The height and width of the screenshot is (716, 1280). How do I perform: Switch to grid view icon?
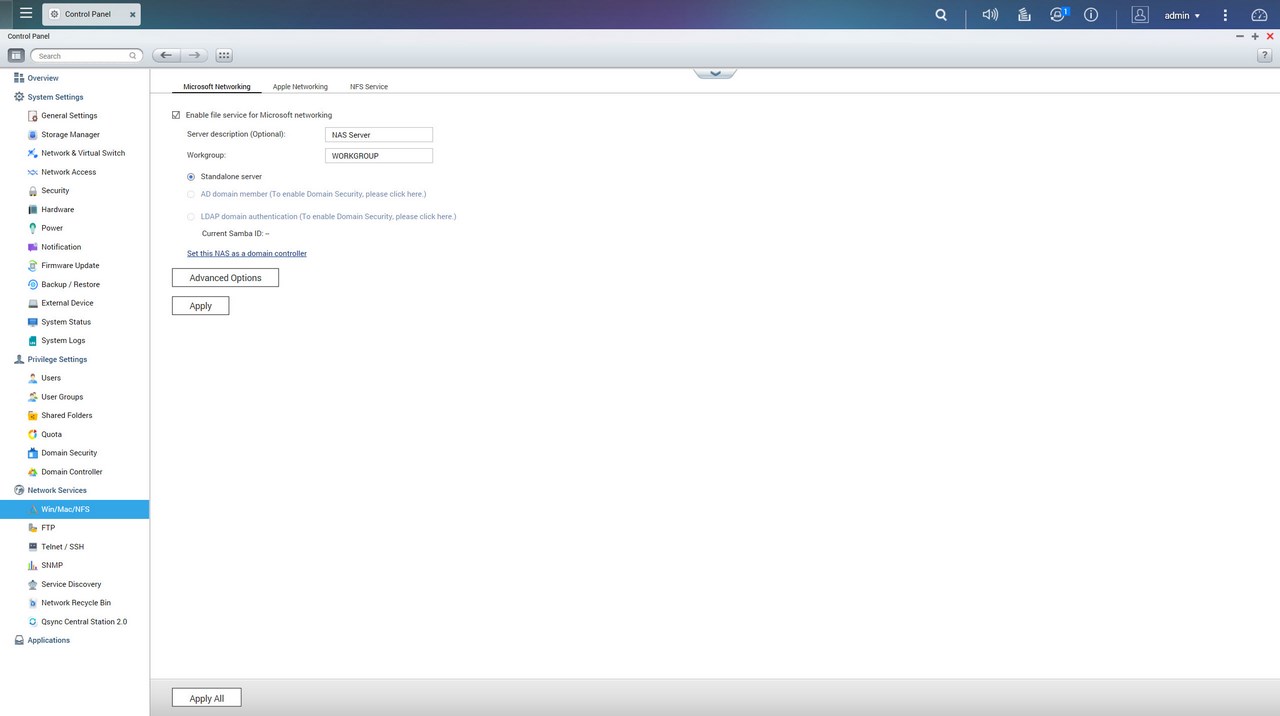coord(224,55)
